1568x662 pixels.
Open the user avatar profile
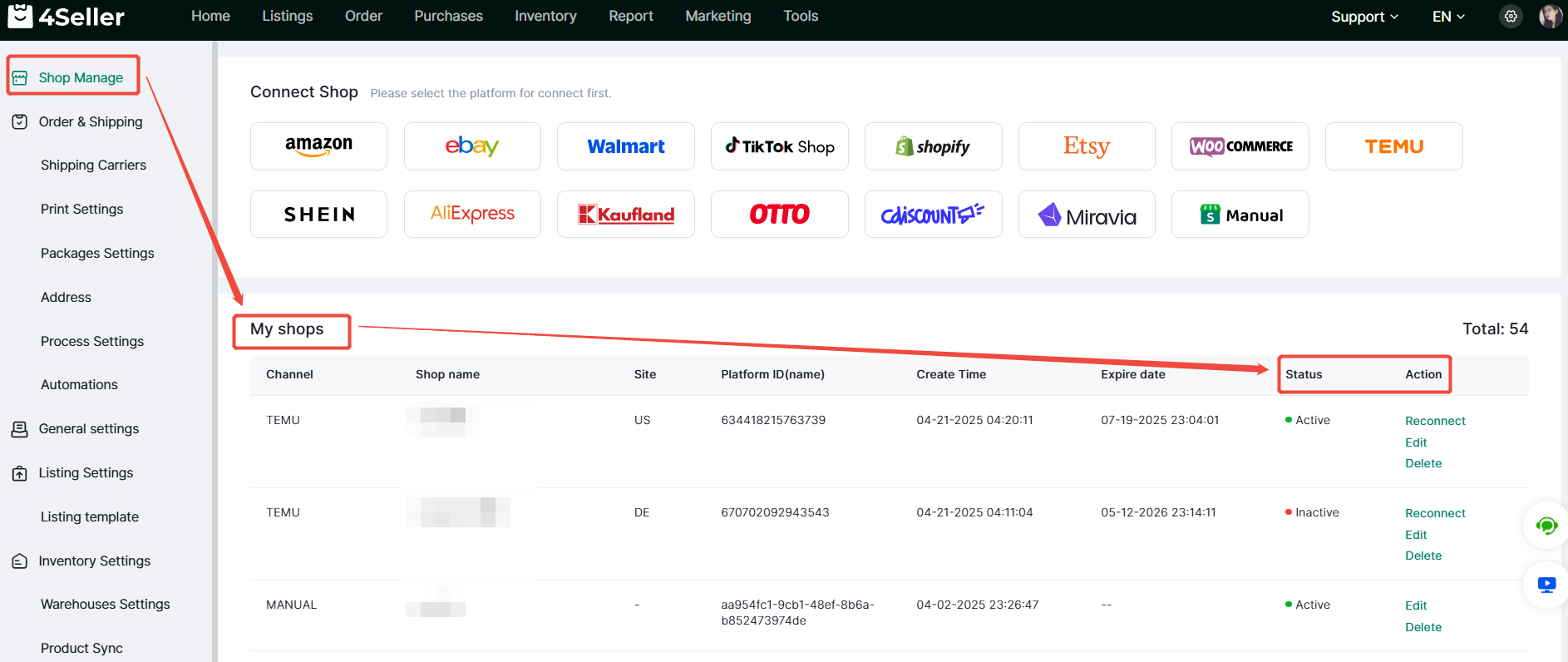1550,16
